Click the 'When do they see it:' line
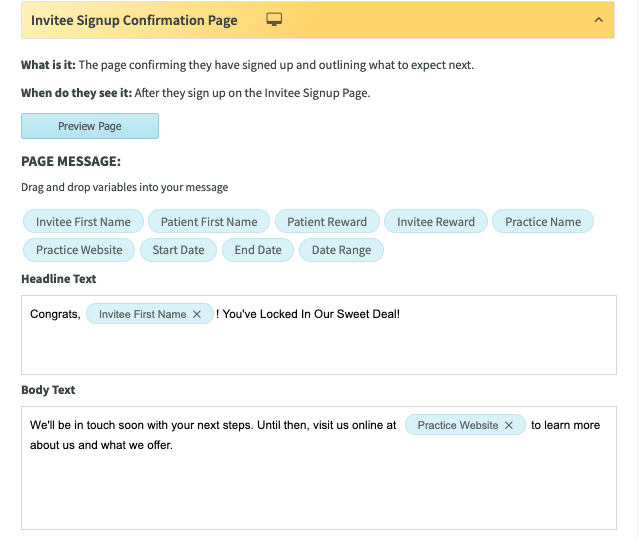This screenshot has width=638, height=539. [196, 93]
